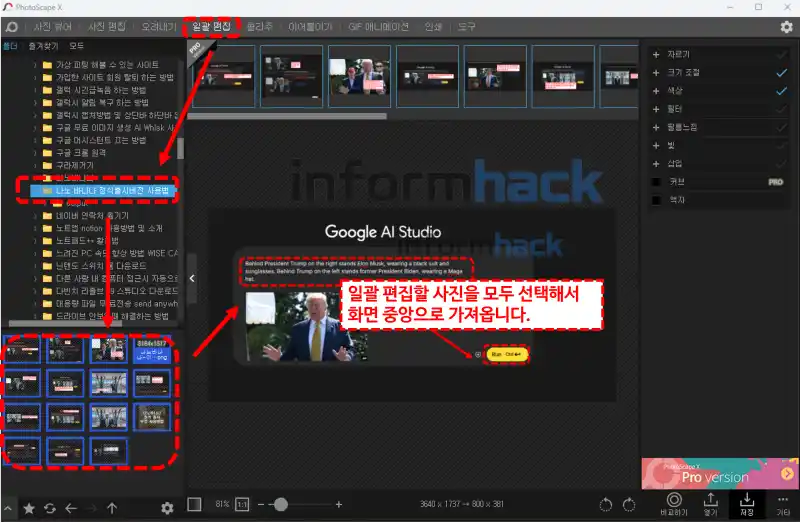Open the GIF 애니메이션 tab
The image size is (800, 522).
tap(379, 27)
